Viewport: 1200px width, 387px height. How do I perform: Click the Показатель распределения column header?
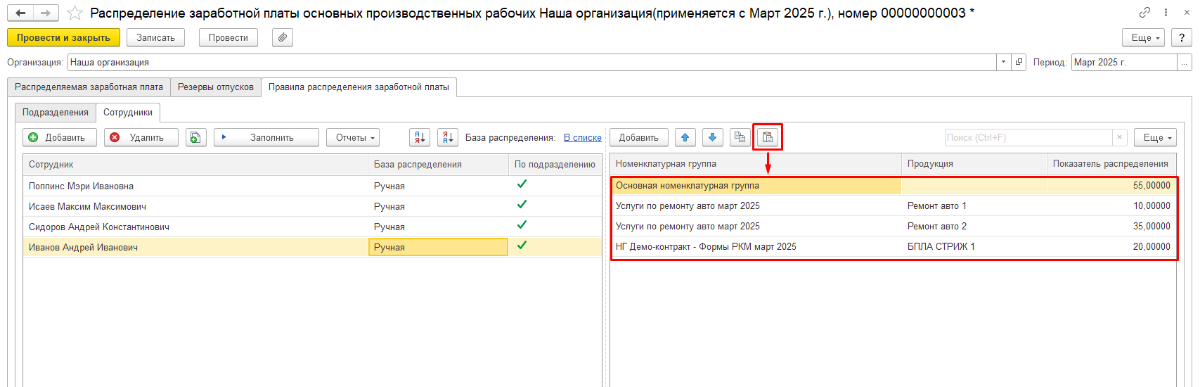pyautogui.click(x=1111, y=164)
